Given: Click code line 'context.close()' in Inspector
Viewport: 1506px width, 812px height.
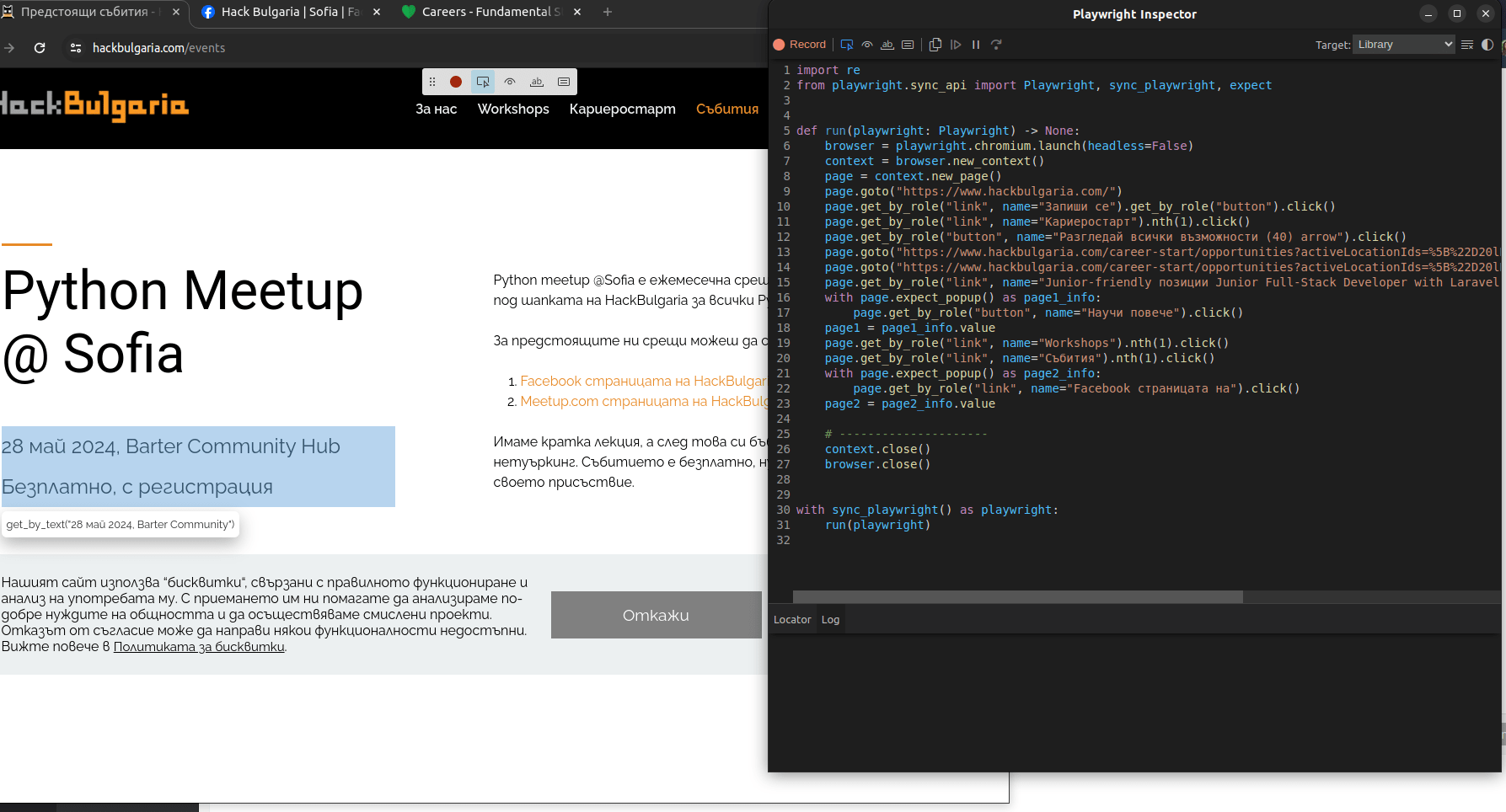Looking at the screenshot, I should (x=877, y=449).
